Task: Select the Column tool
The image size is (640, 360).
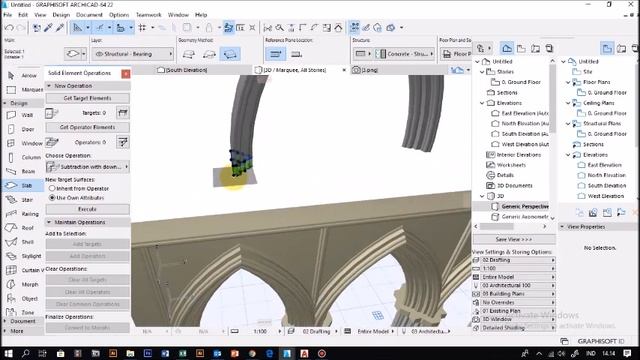Action: [x=24, y=157]
